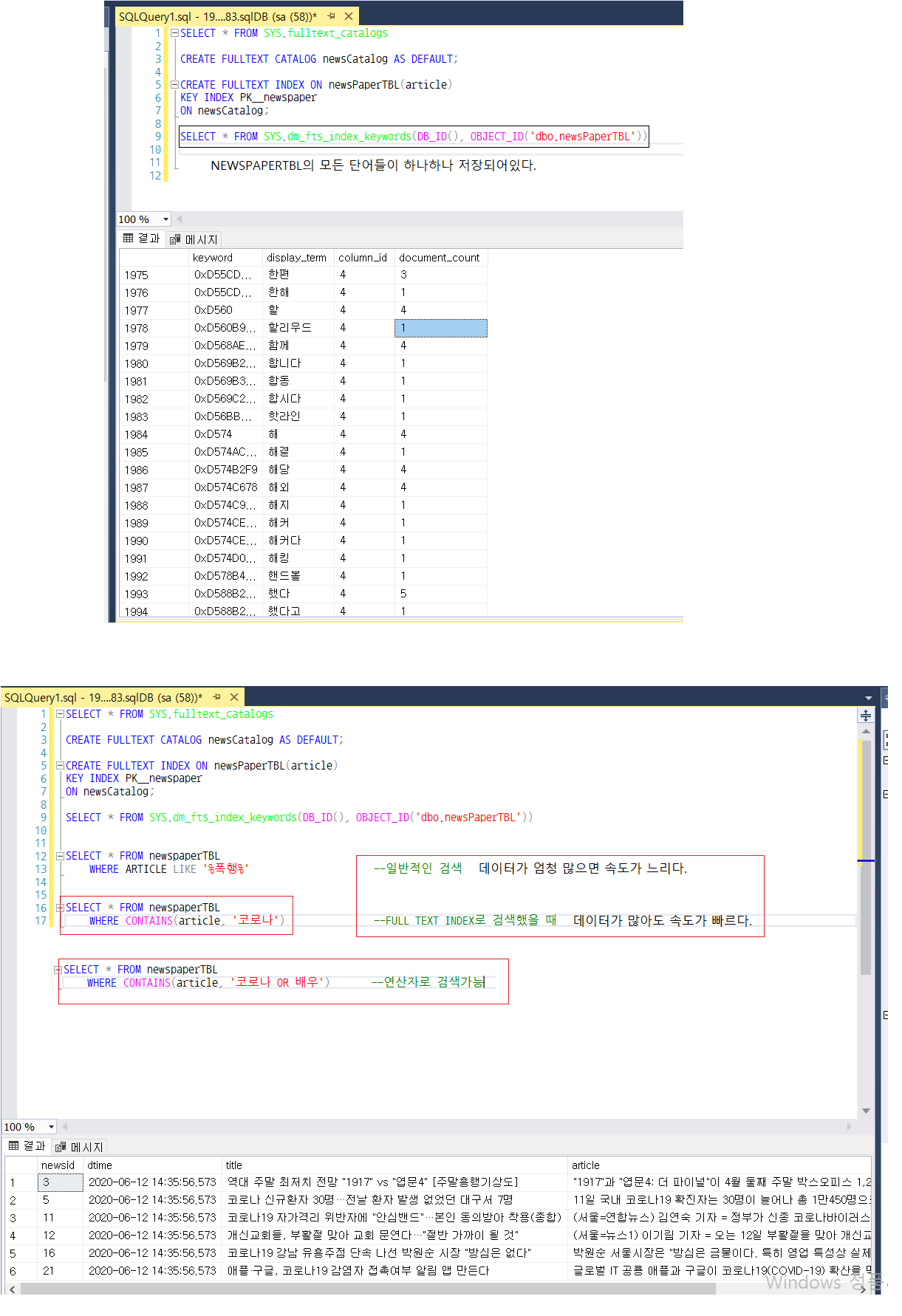The image size is (902, 1316).
Task: Click the dtime column header
Action: 152,1165
